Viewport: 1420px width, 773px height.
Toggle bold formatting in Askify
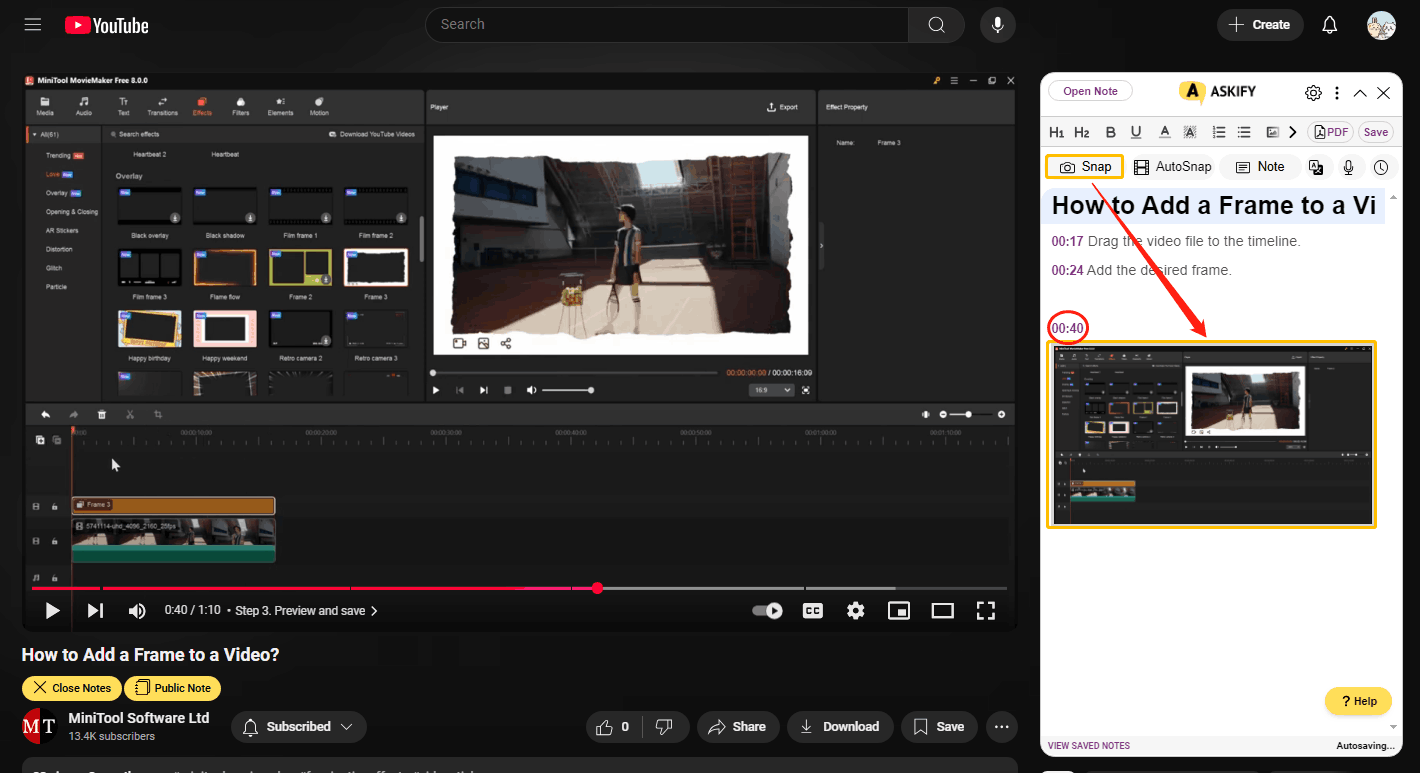pos(1110,132)
